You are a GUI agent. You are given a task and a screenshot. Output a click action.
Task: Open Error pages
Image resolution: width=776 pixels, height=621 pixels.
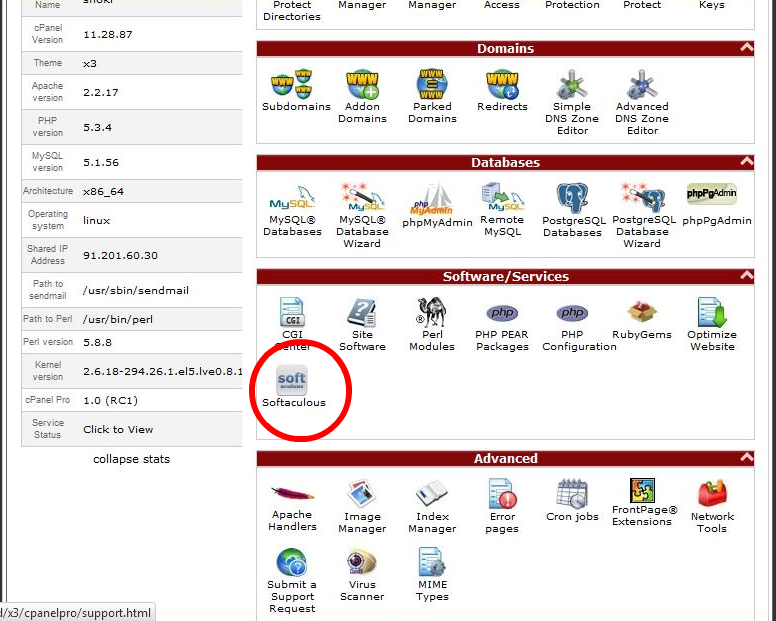pyautogui.click(x=502, y=506)
